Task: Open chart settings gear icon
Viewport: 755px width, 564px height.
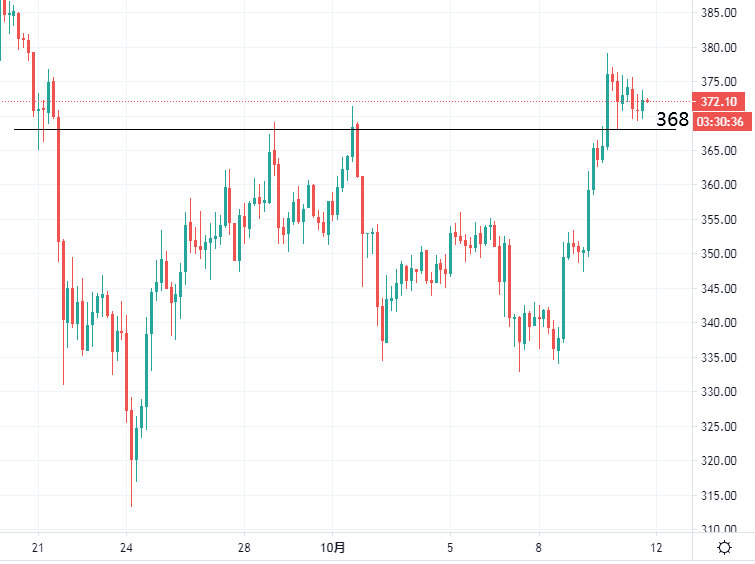Action: coord(724,547)
